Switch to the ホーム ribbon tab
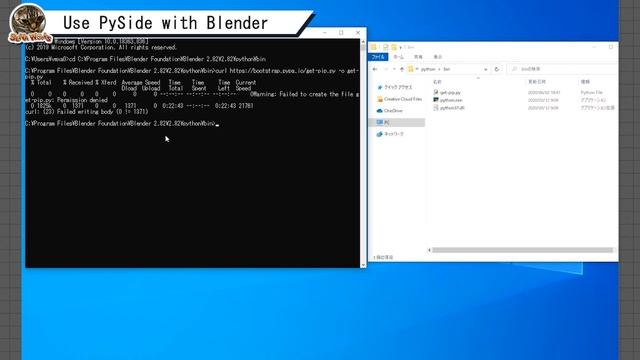640x360 pixels. 398,57
